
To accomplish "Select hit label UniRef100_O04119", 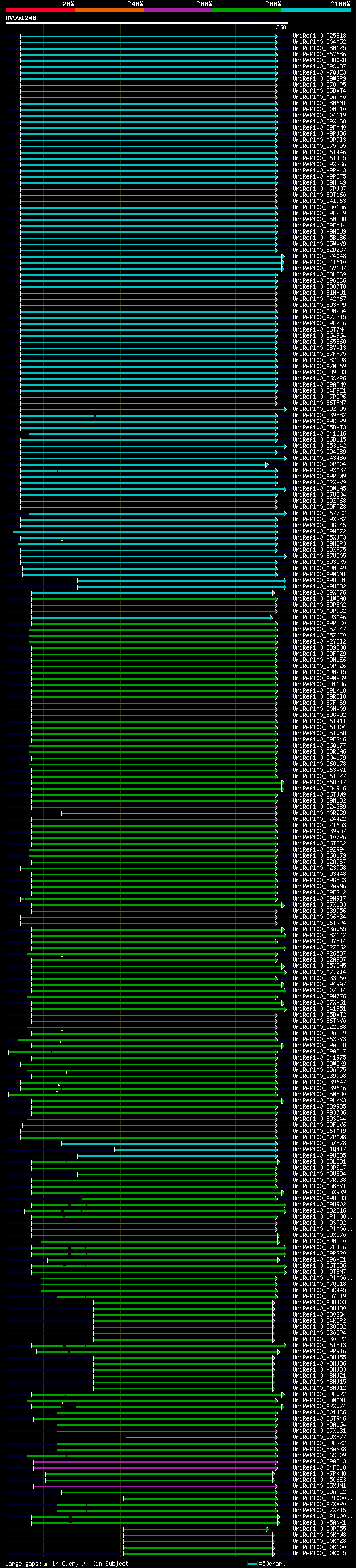I will point(319,115).
